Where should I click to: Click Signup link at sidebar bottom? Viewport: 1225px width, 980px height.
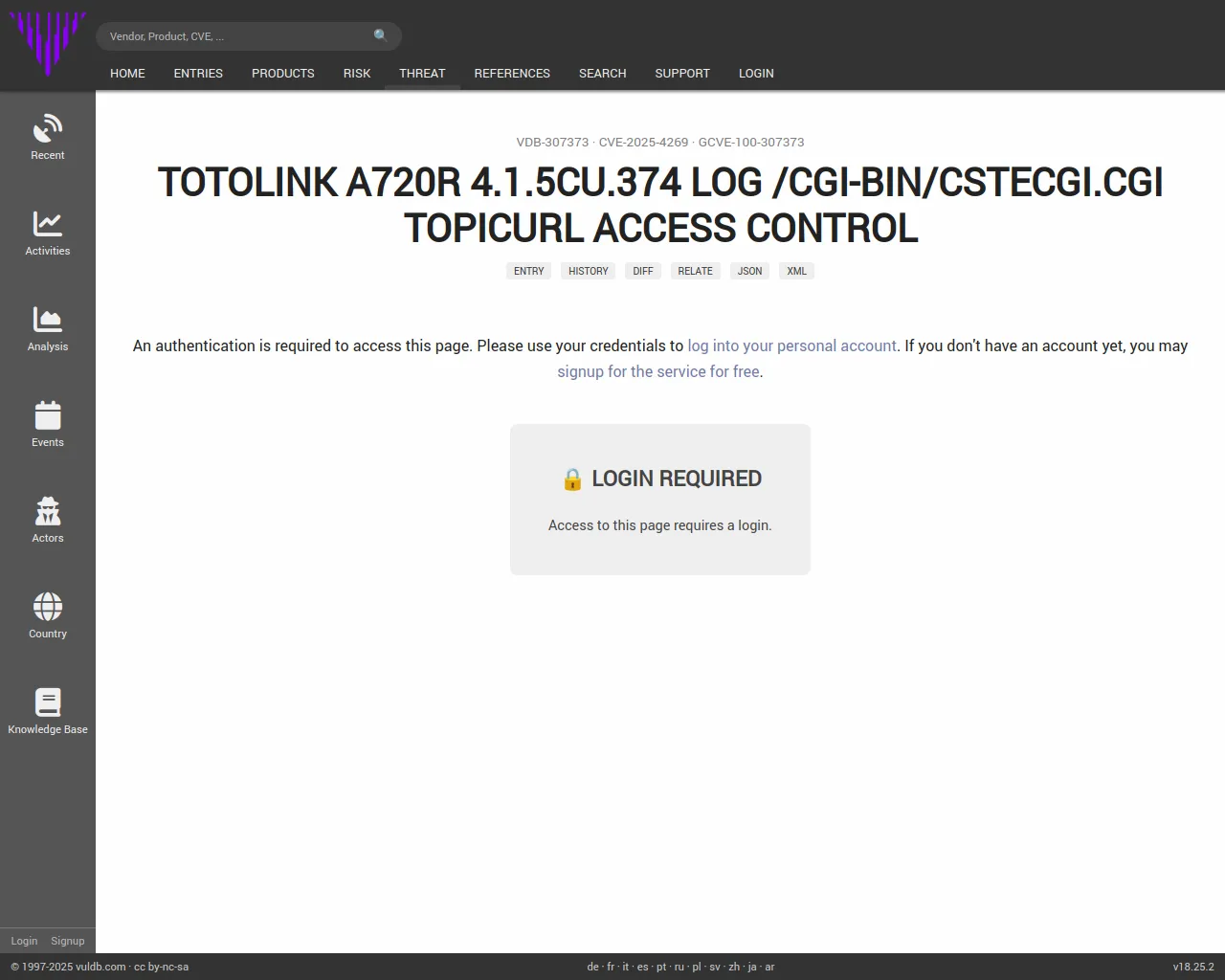pyautogui.click(x=68, y=941)
